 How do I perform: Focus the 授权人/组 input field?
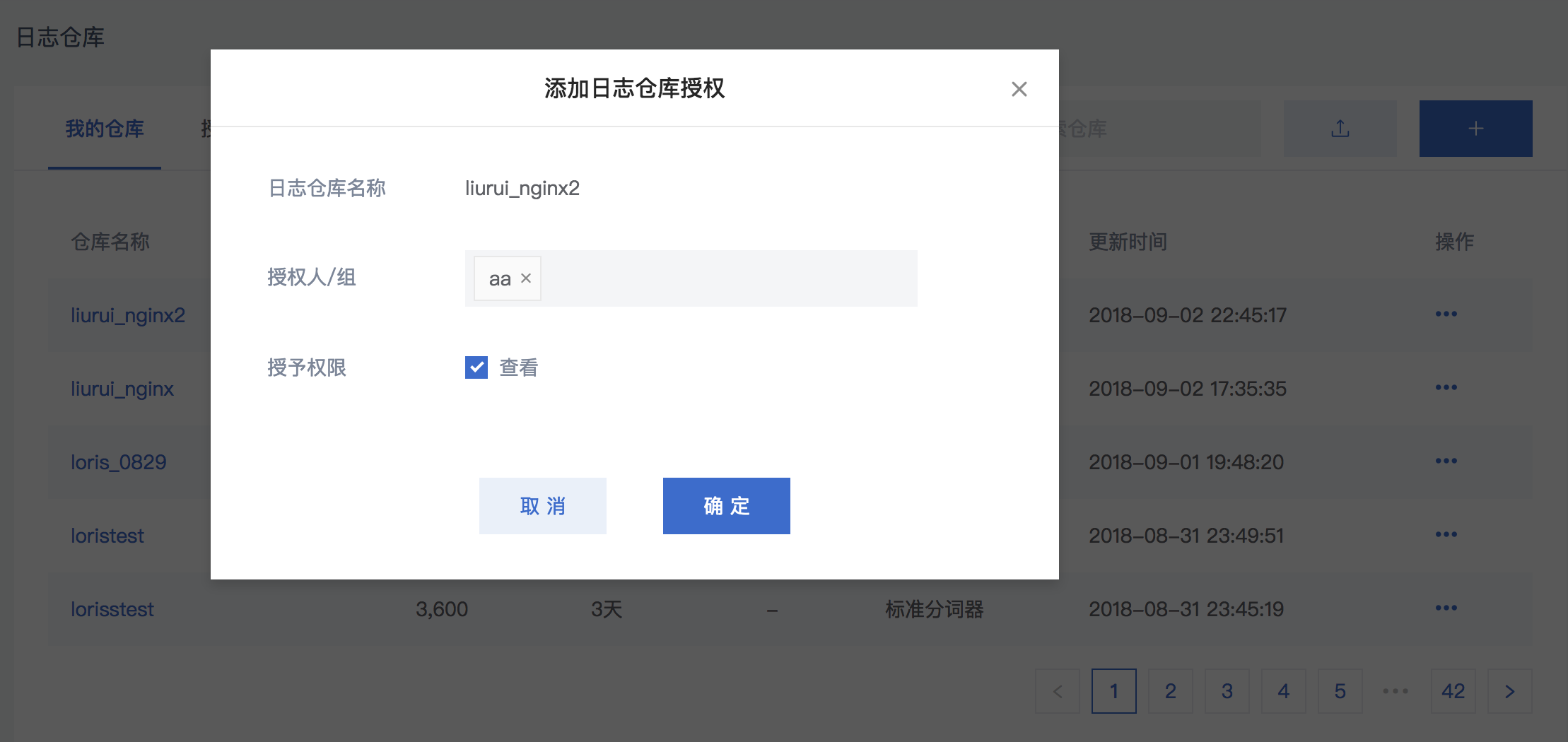click(x=691, y=278)
